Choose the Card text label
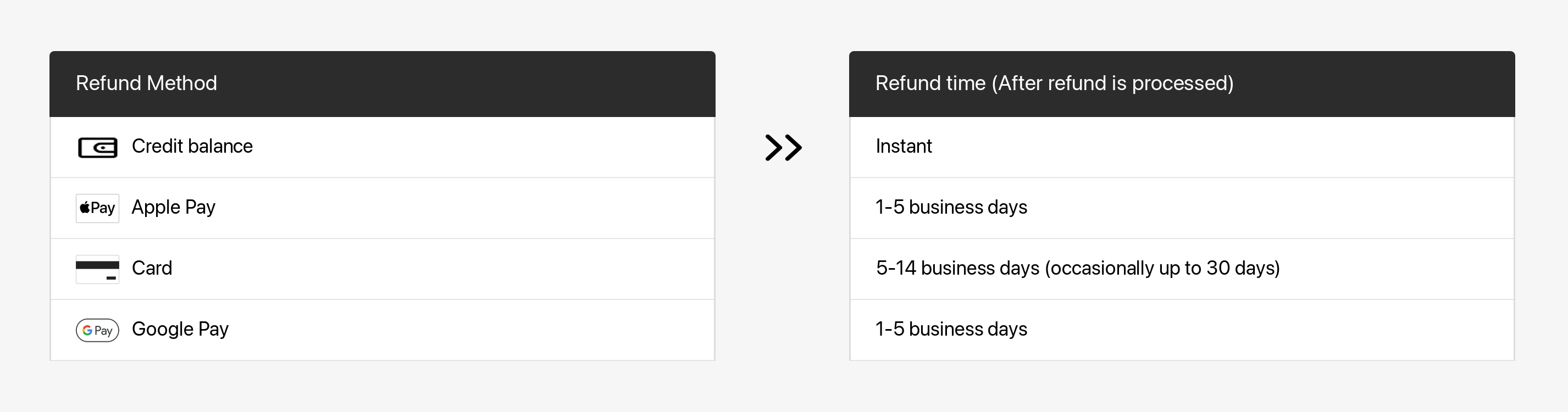 152,269
